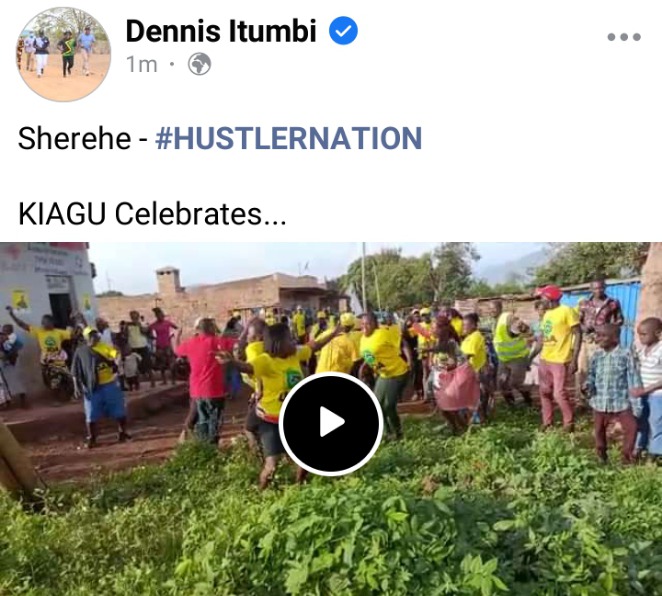Click the blue verified badge
Screen dimensions: 662x596
tap(343, 30)
